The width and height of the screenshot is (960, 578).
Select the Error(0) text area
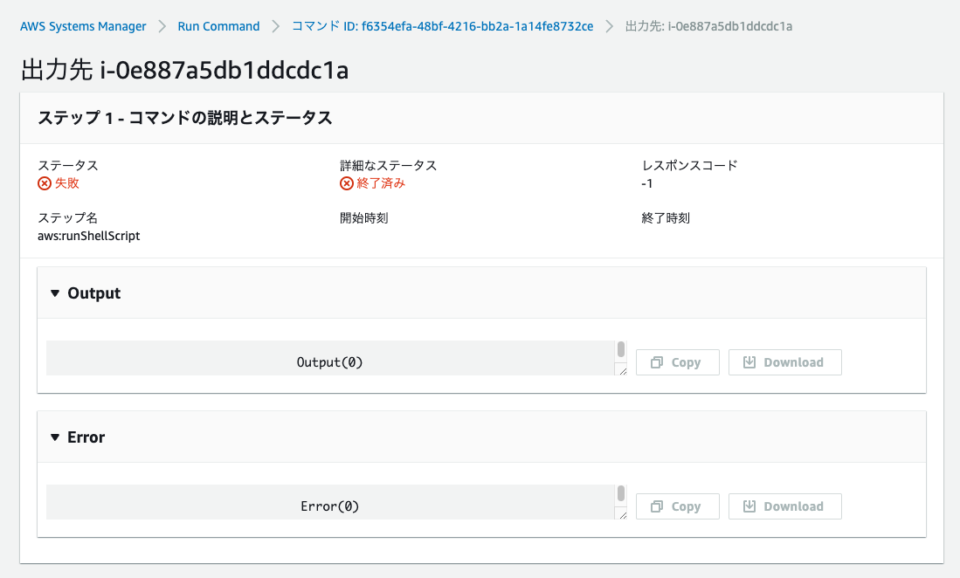(x=330, y=506)
